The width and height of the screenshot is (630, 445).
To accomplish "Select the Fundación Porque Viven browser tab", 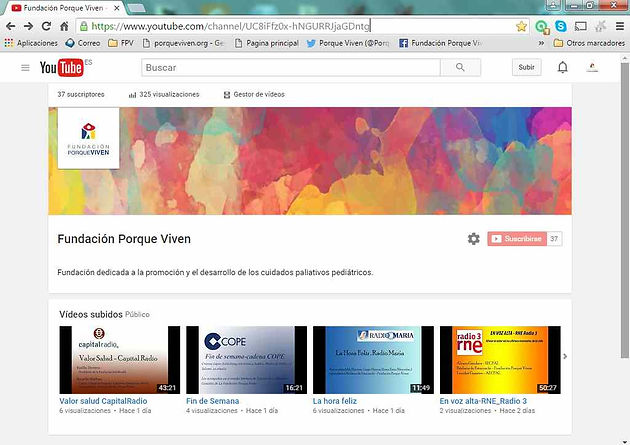I will (x=63, y=8).
